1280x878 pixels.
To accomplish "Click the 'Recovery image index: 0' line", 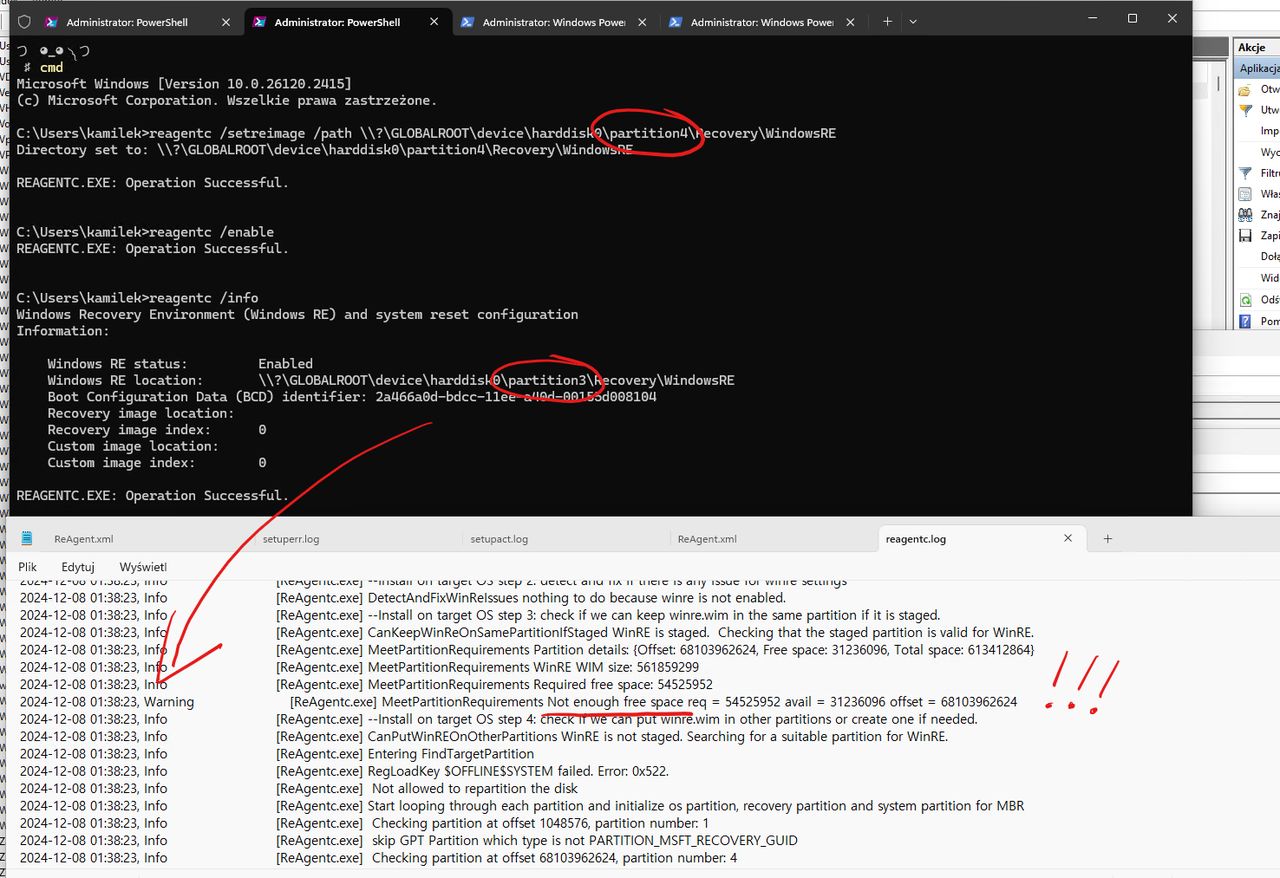I will 157,430.
